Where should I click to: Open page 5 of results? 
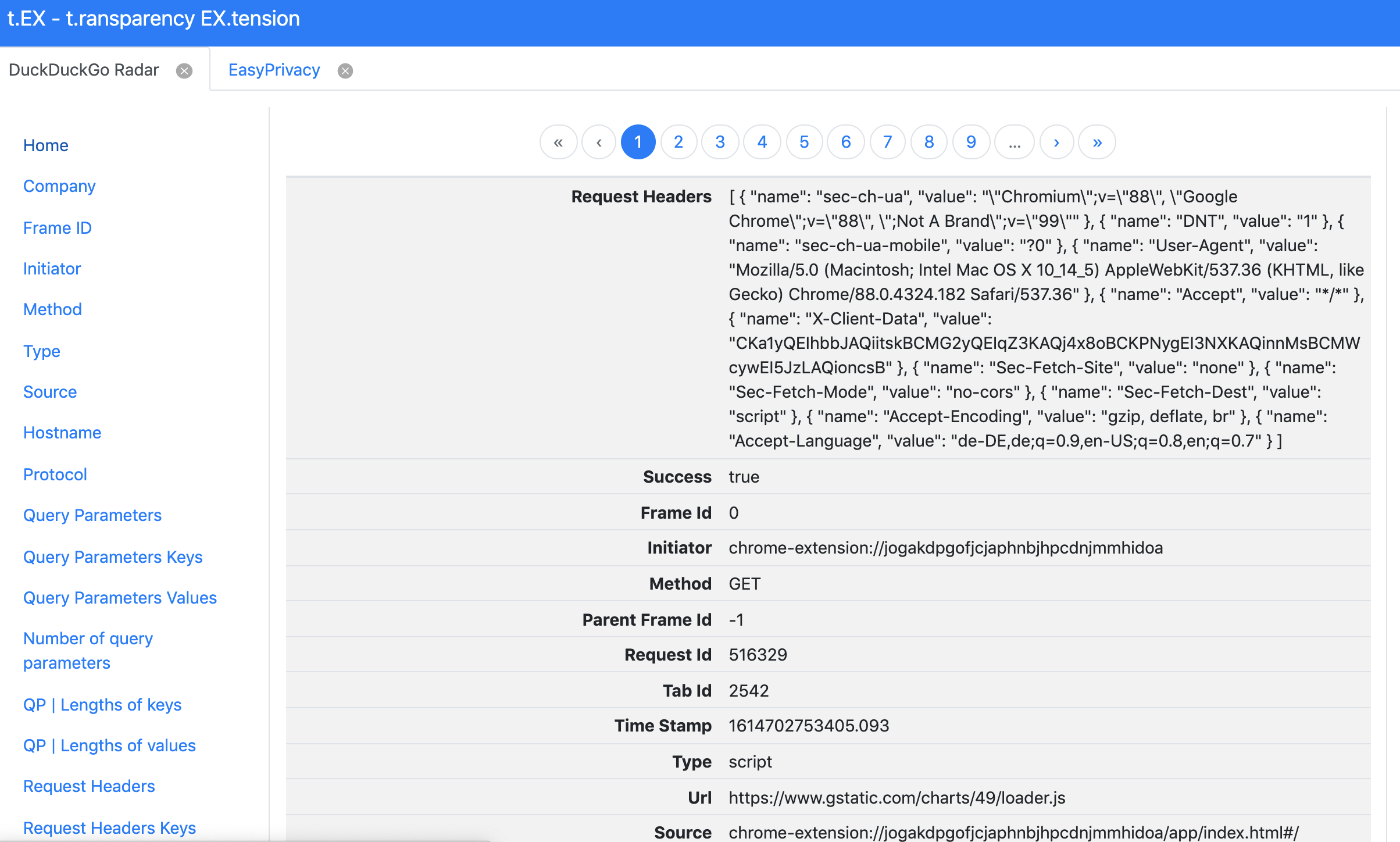(804, 142)
